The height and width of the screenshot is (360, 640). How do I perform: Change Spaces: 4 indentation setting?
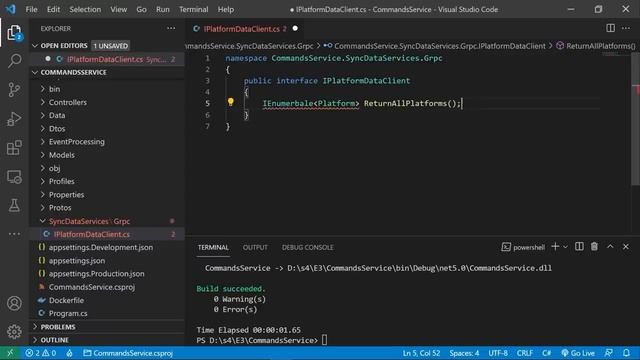coord(464,353)
